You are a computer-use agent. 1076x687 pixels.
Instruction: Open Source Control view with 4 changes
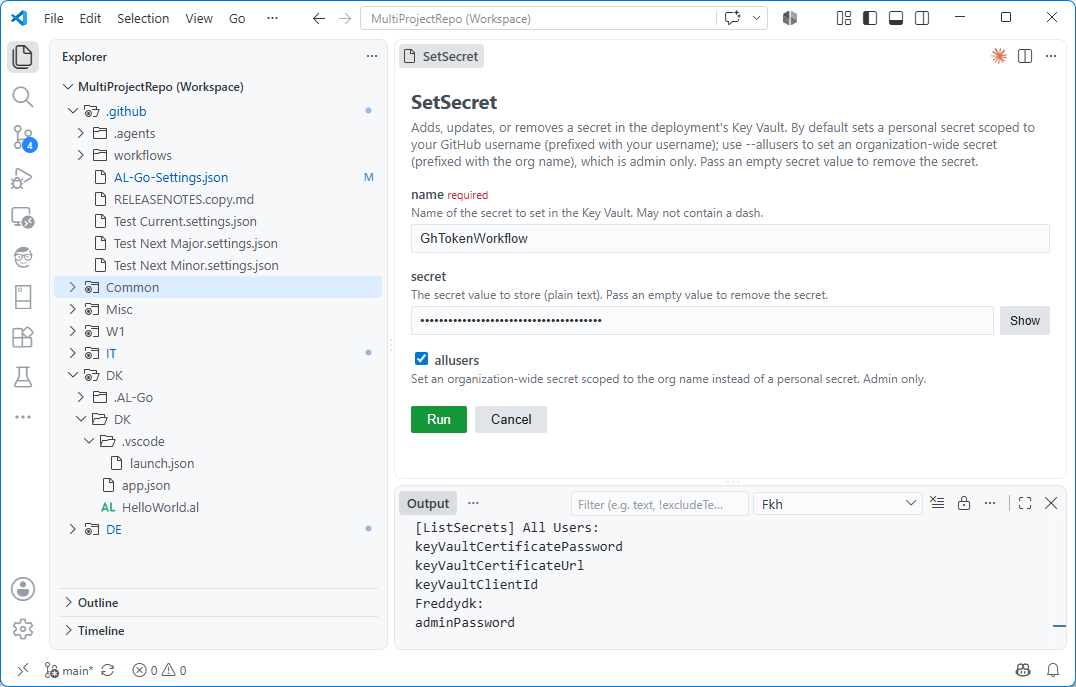(x=23, y=138)
